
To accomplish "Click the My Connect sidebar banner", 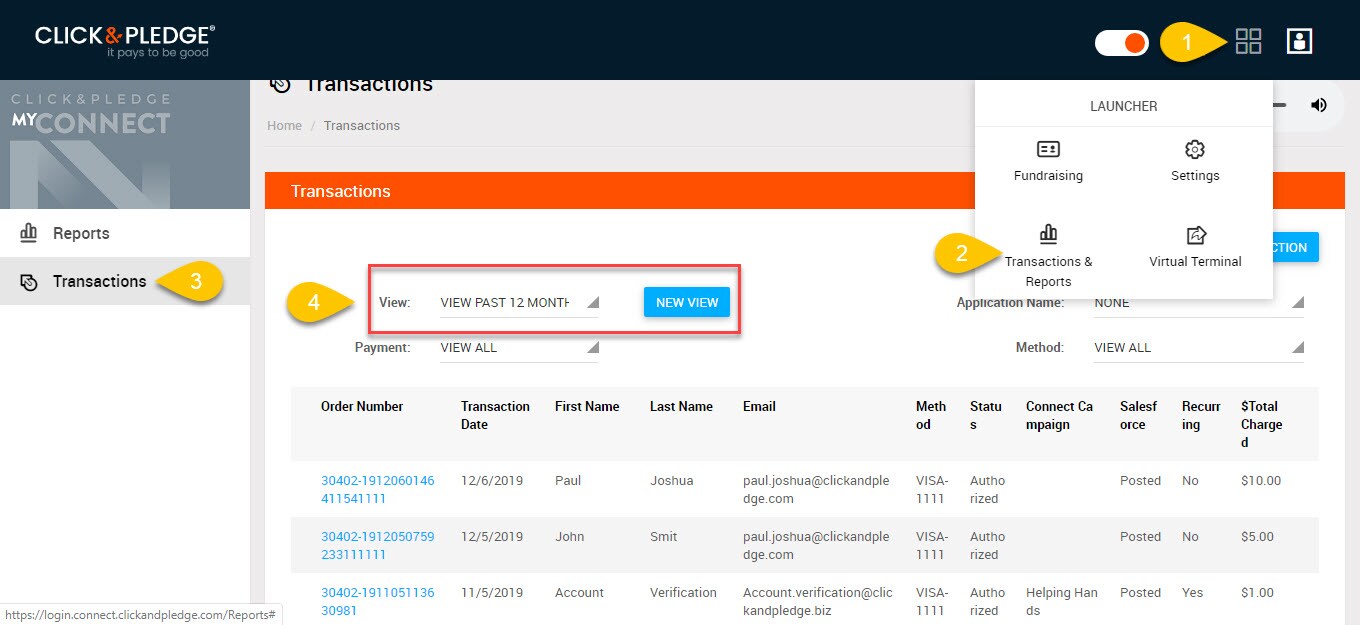I will coord(125,144).
